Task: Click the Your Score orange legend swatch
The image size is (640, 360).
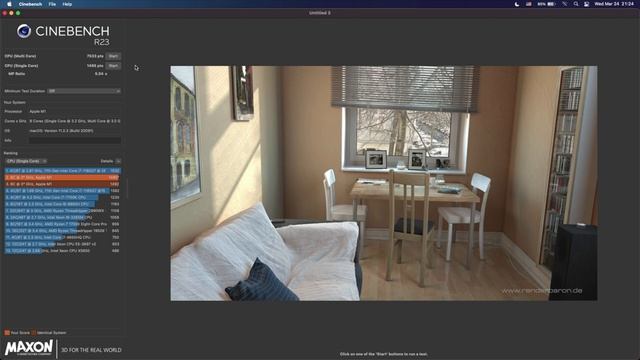Action: (7, 333)
